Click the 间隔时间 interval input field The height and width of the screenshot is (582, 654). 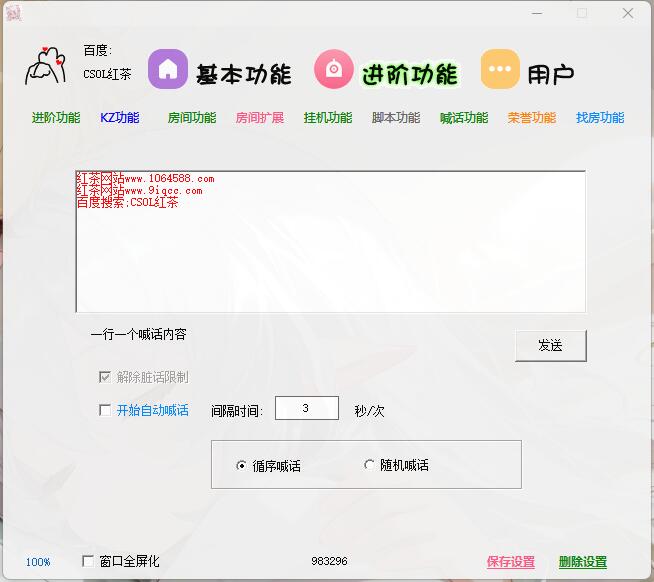[306, 408]
